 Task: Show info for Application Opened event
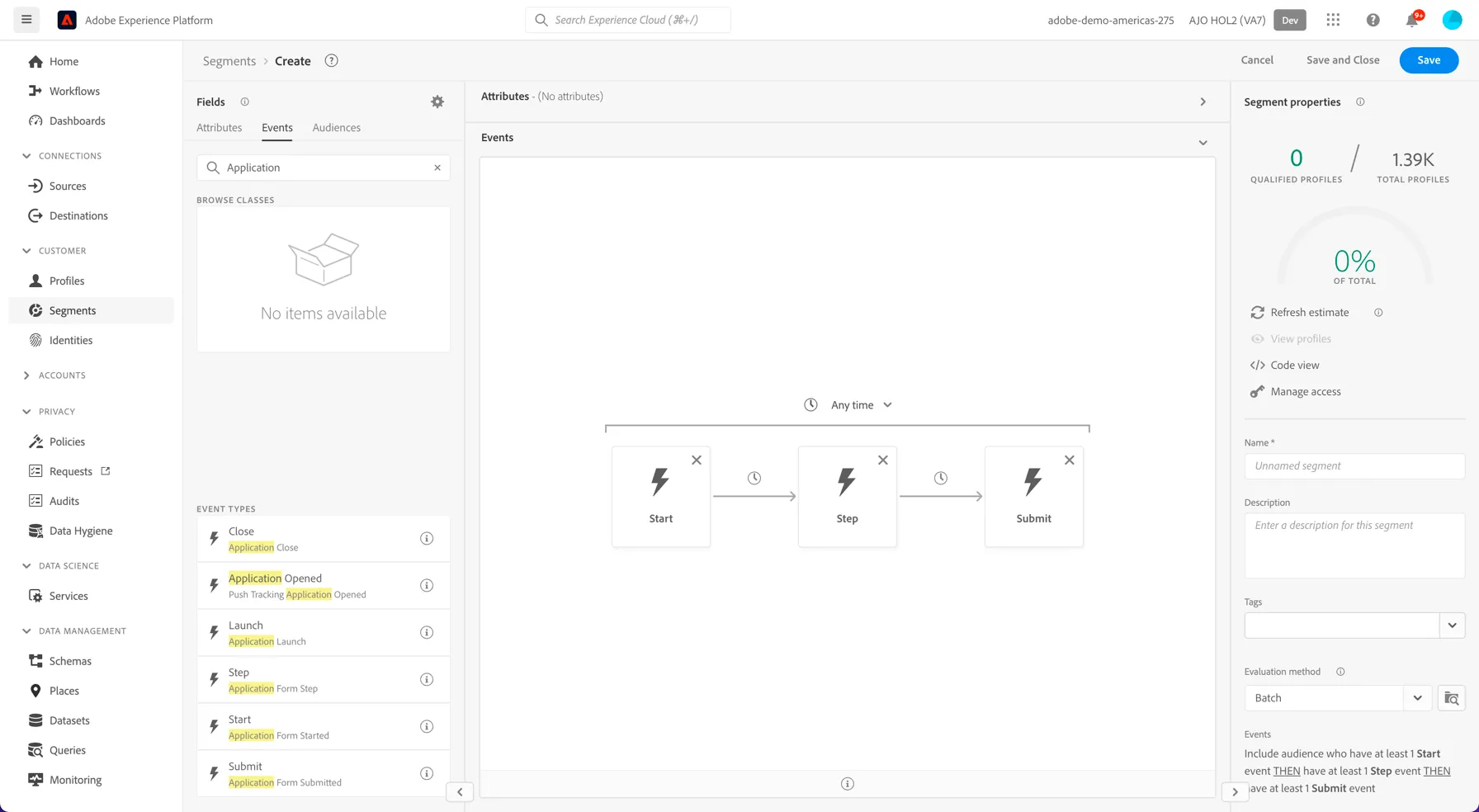(427, 585)
